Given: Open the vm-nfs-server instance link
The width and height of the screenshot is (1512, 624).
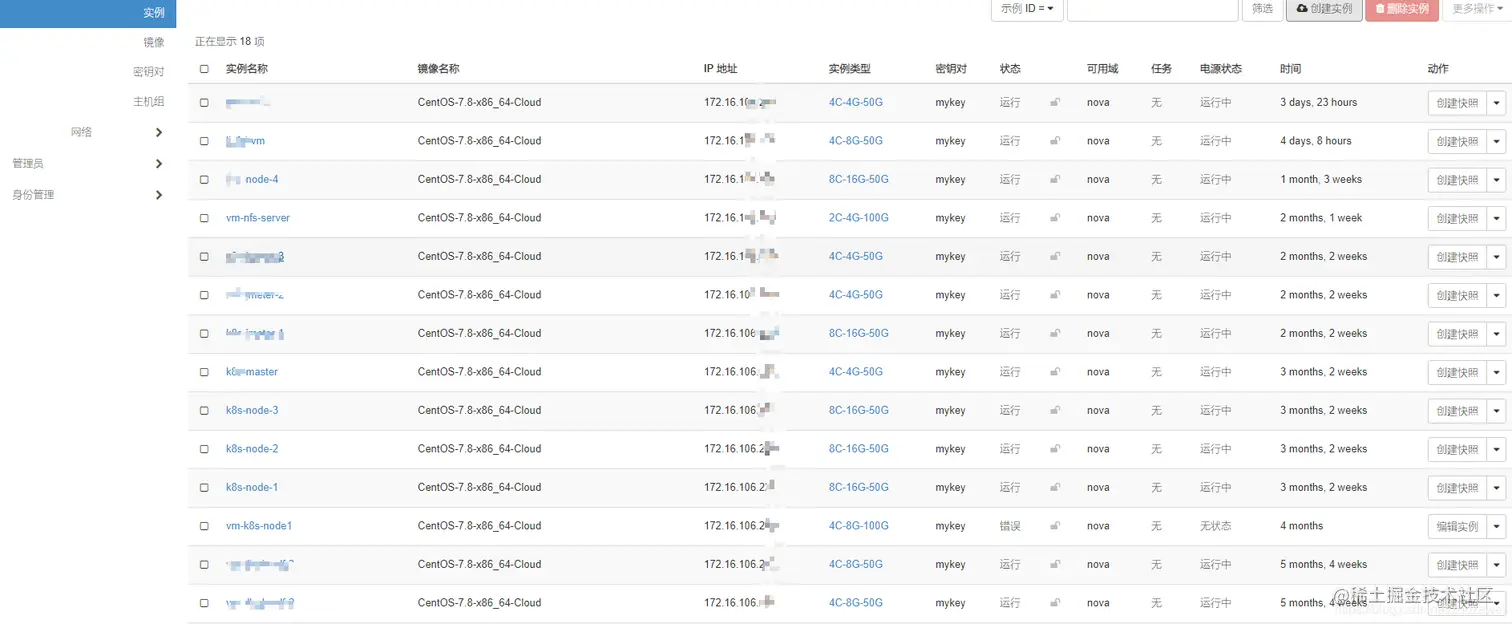Looking at the screenshot, I should pos(258,218).
